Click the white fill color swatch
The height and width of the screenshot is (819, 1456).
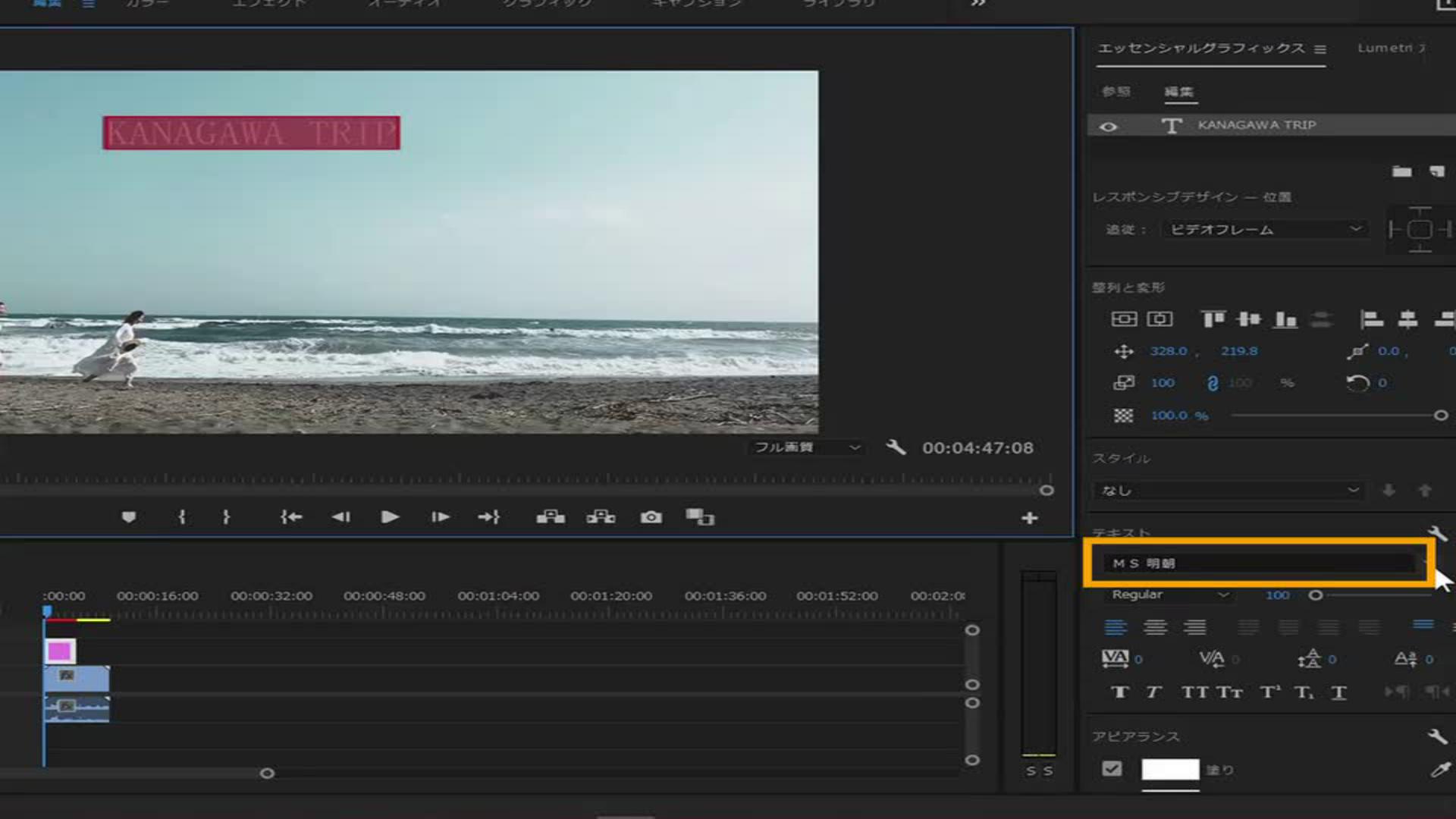(x=1170, y=770)
